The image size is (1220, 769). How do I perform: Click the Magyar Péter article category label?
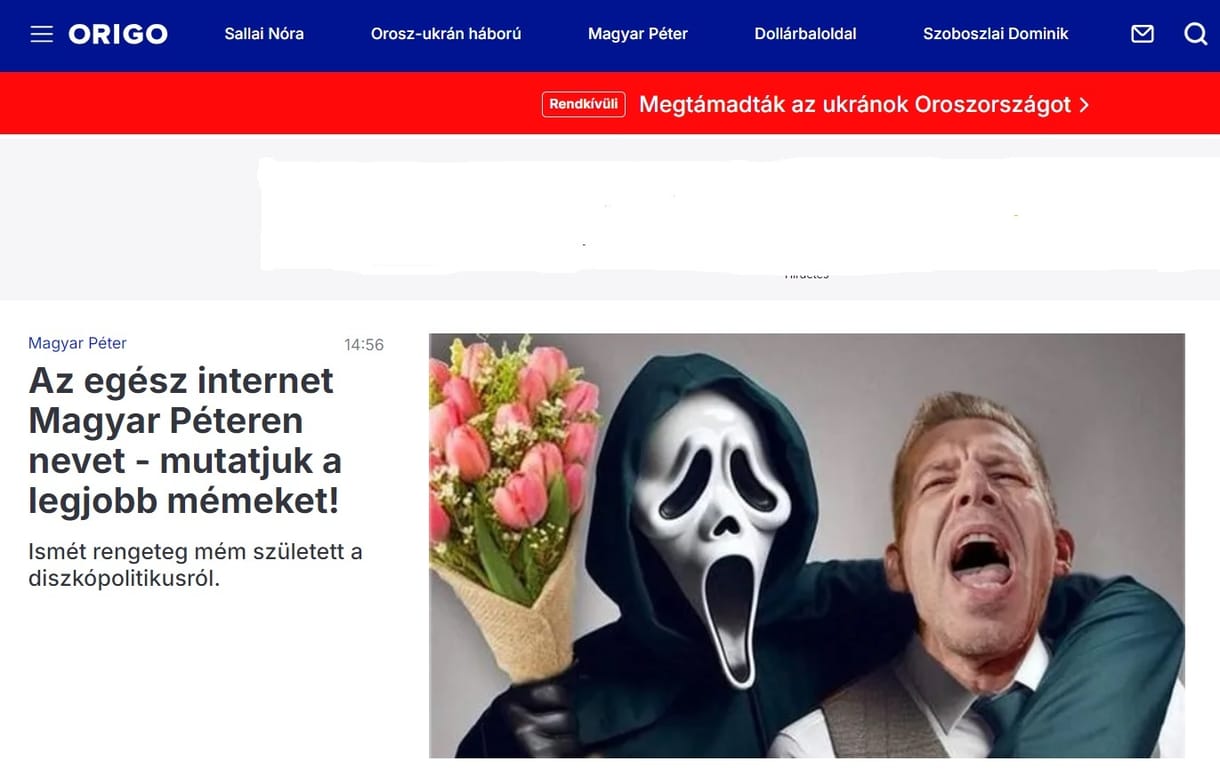coord(78,343)
